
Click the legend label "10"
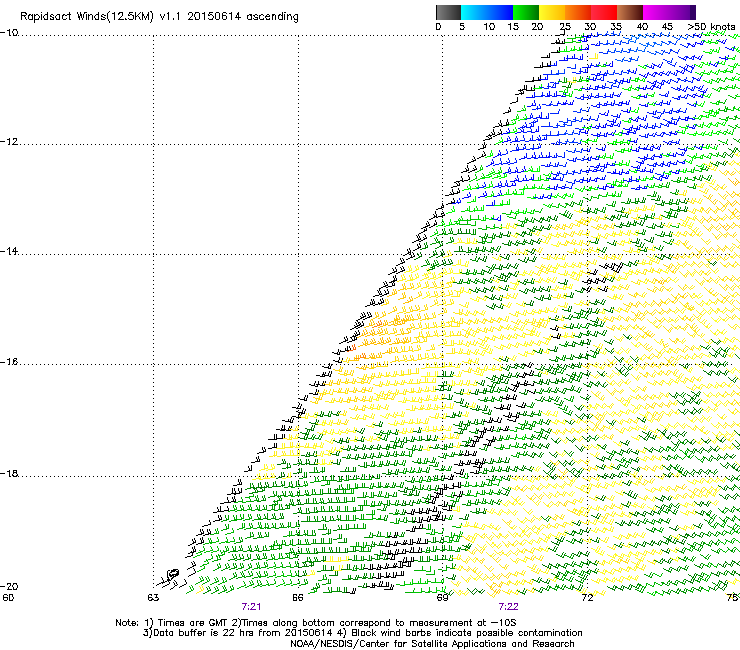[x=489, y=27]
